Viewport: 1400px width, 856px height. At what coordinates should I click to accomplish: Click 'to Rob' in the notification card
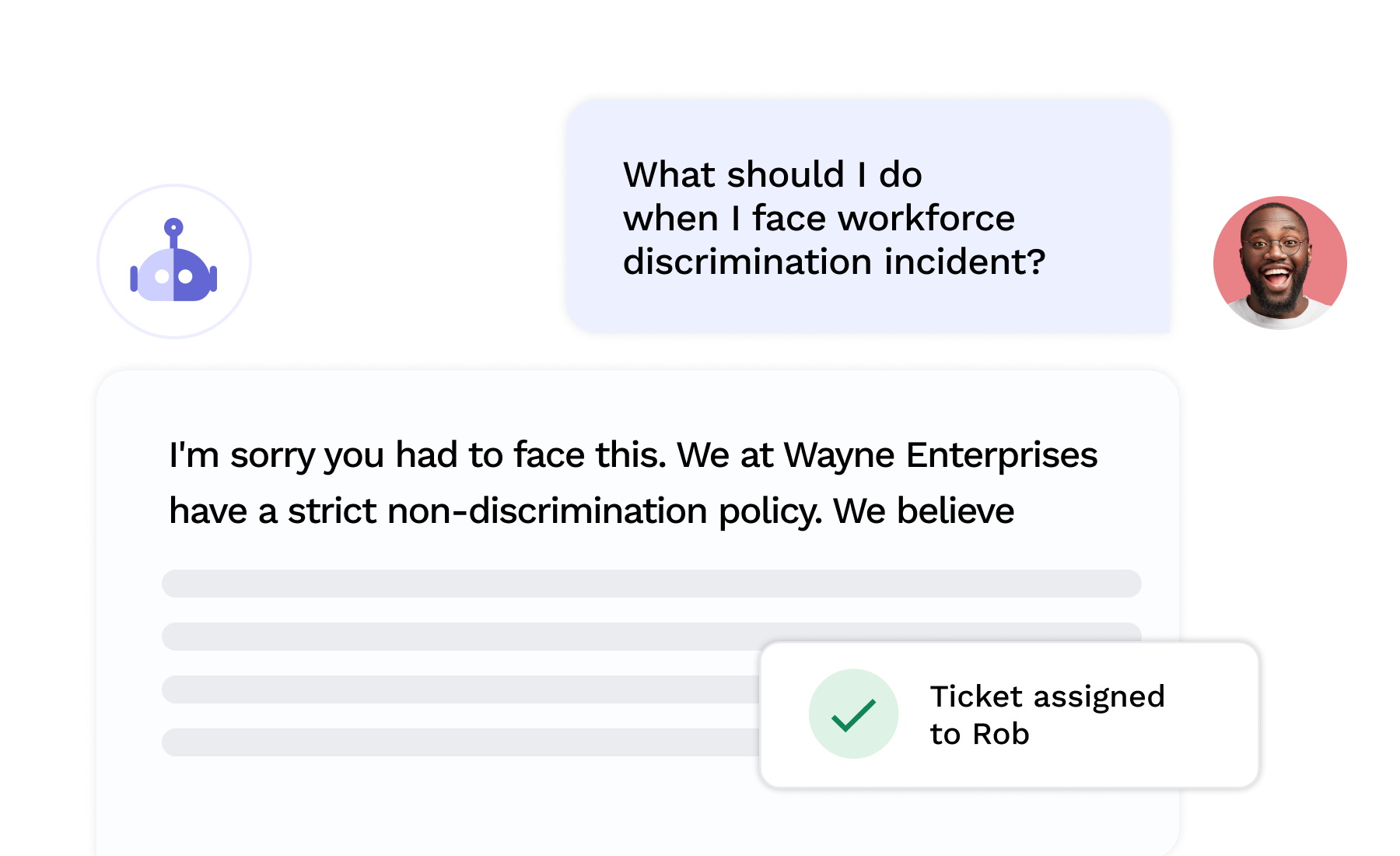pyautogui.click(x=980, y=734)
